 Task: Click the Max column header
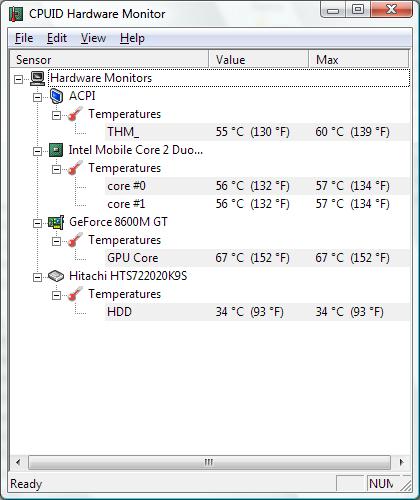point(359,59)
